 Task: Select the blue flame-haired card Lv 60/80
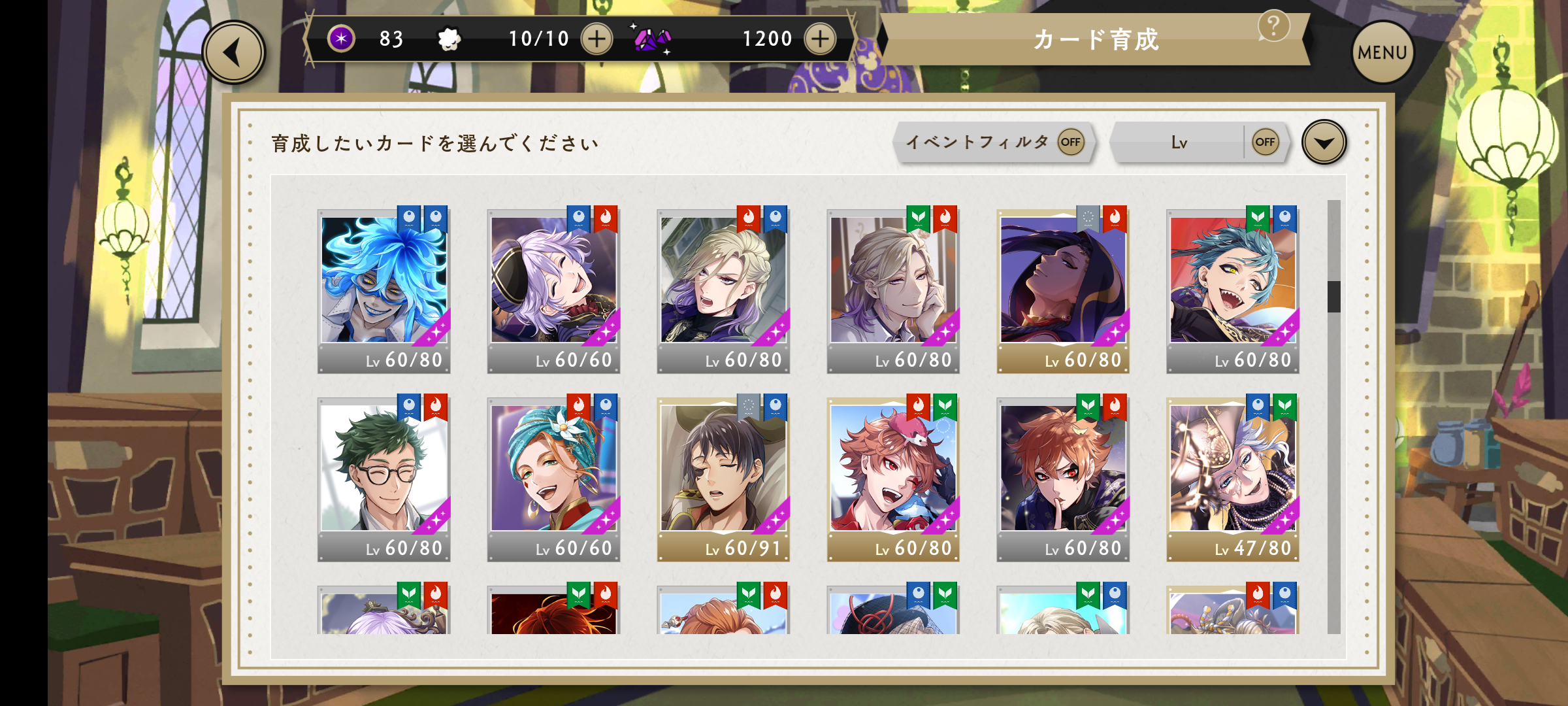pyautogui.click(x=384, y=291)
